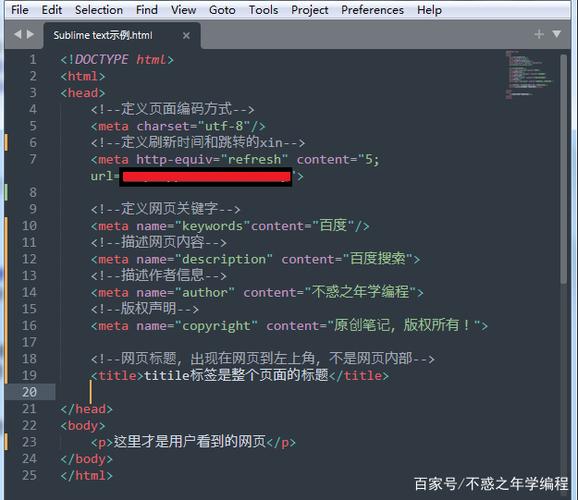Click the name="description" attribute

[x=205, y=259]
